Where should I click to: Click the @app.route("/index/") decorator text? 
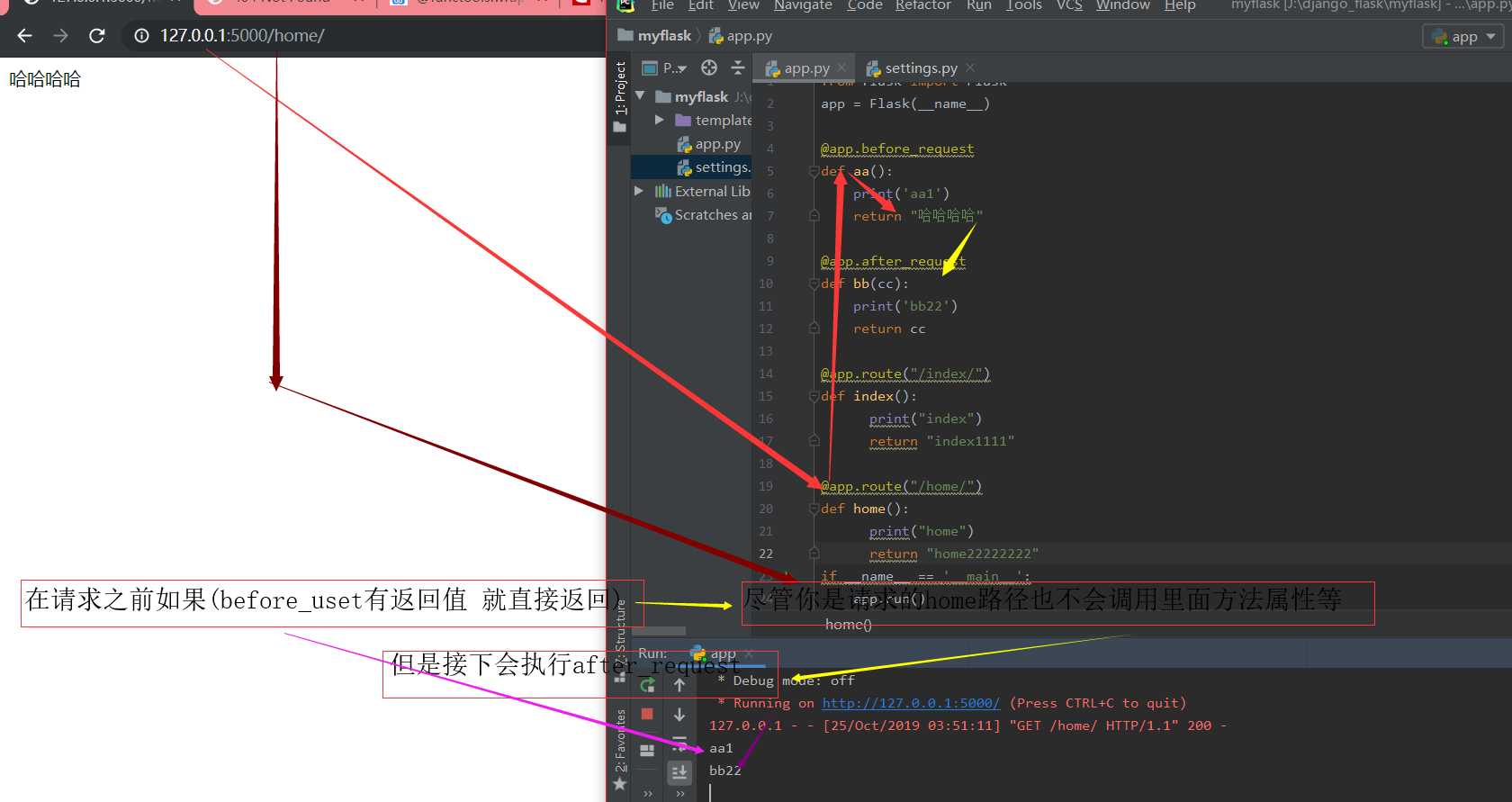pyautogui.click(x=904, y=374)
